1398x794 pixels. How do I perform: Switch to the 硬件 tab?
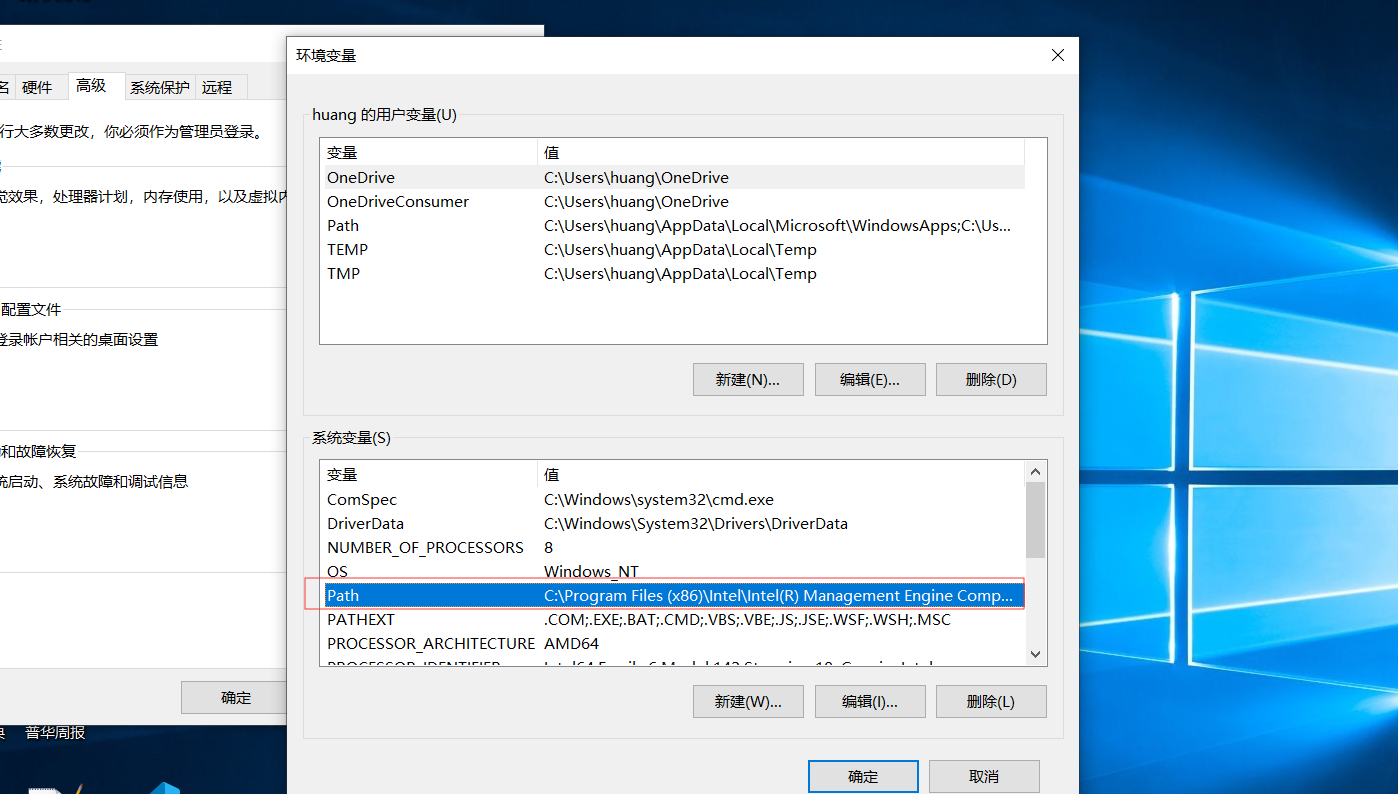[38, 88]
